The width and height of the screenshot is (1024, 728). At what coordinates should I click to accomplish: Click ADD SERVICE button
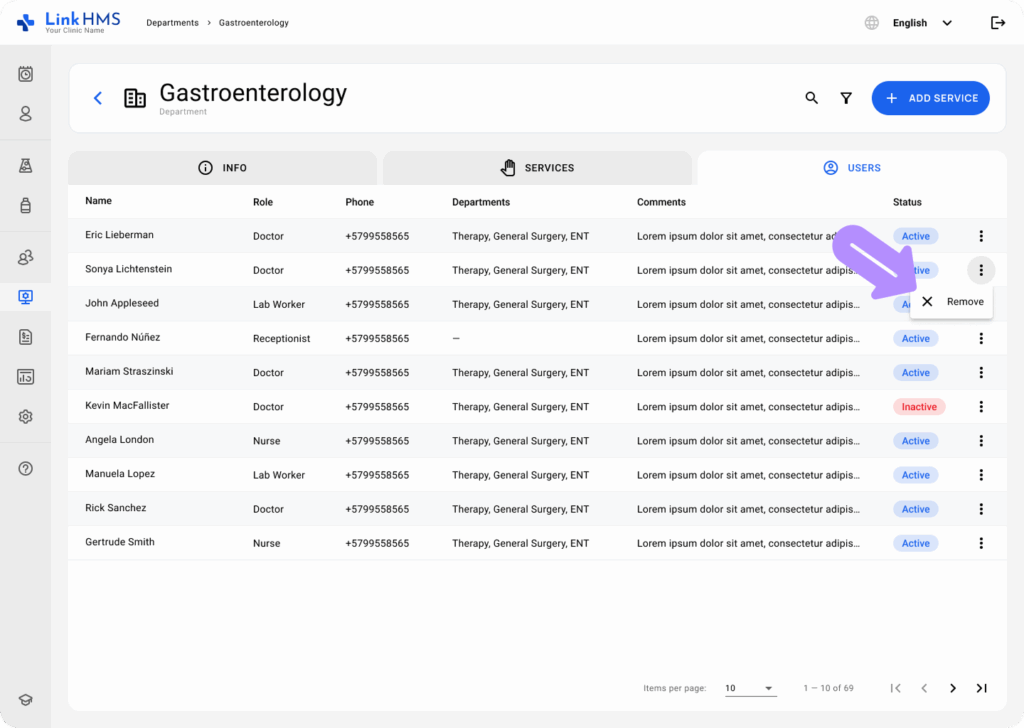click(930, 98)
